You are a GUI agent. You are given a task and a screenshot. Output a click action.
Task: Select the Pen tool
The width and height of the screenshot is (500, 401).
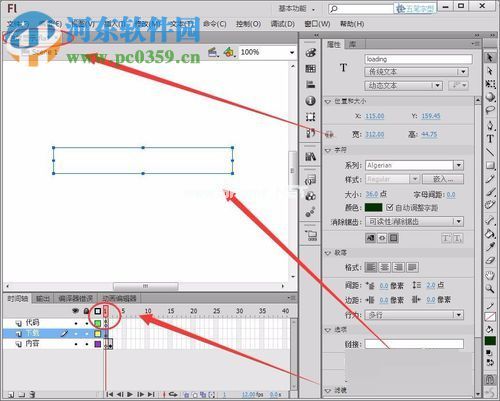490,126
